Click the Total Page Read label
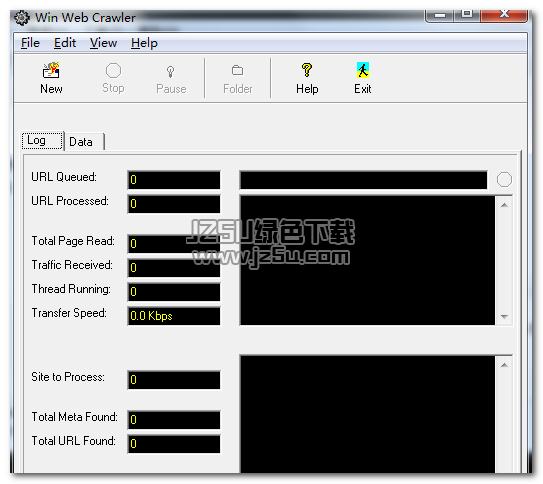The image size is (543, 484). (x=73, y=241)
